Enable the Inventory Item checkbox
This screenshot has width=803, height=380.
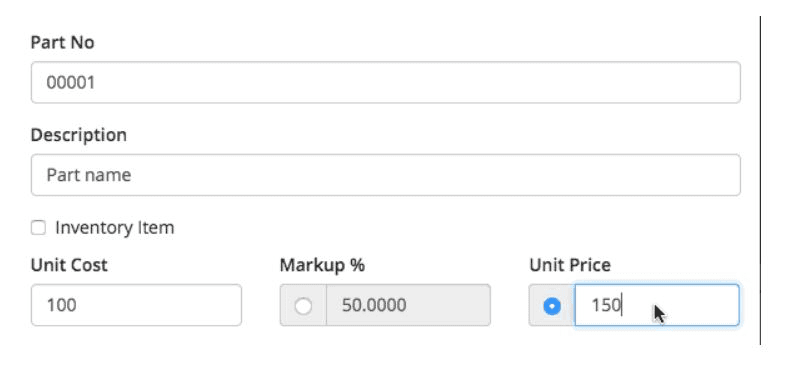pos(38,227)
